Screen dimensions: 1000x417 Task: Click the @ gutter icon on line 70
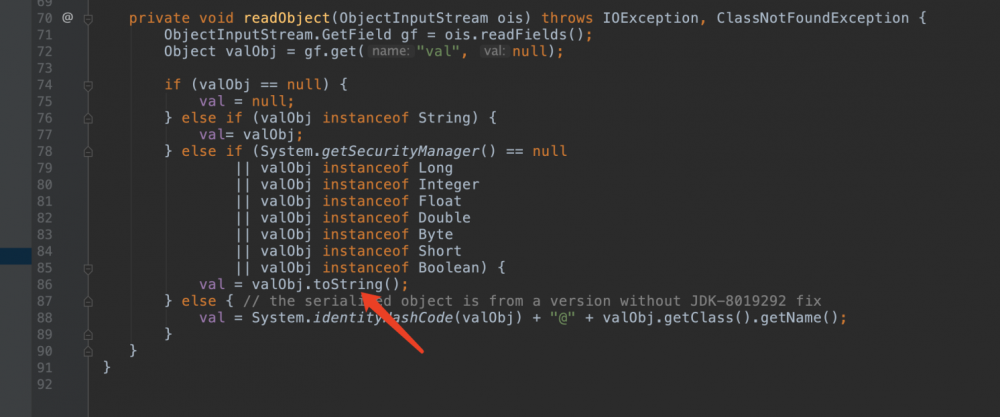[67, 18]
